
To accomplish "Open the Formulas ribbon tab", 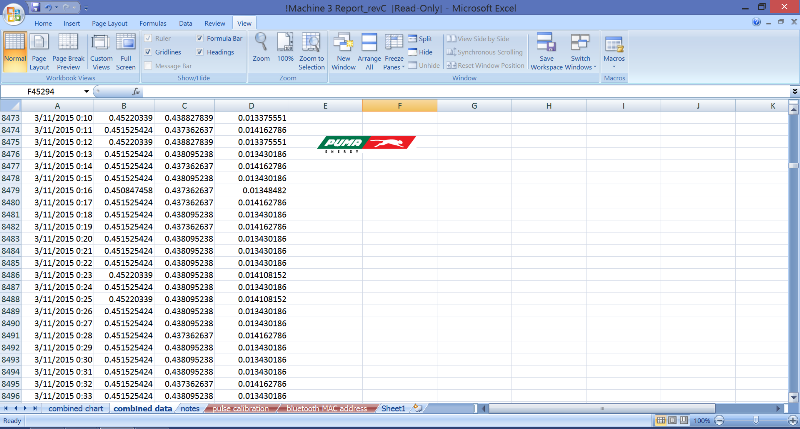I will 153,23.
